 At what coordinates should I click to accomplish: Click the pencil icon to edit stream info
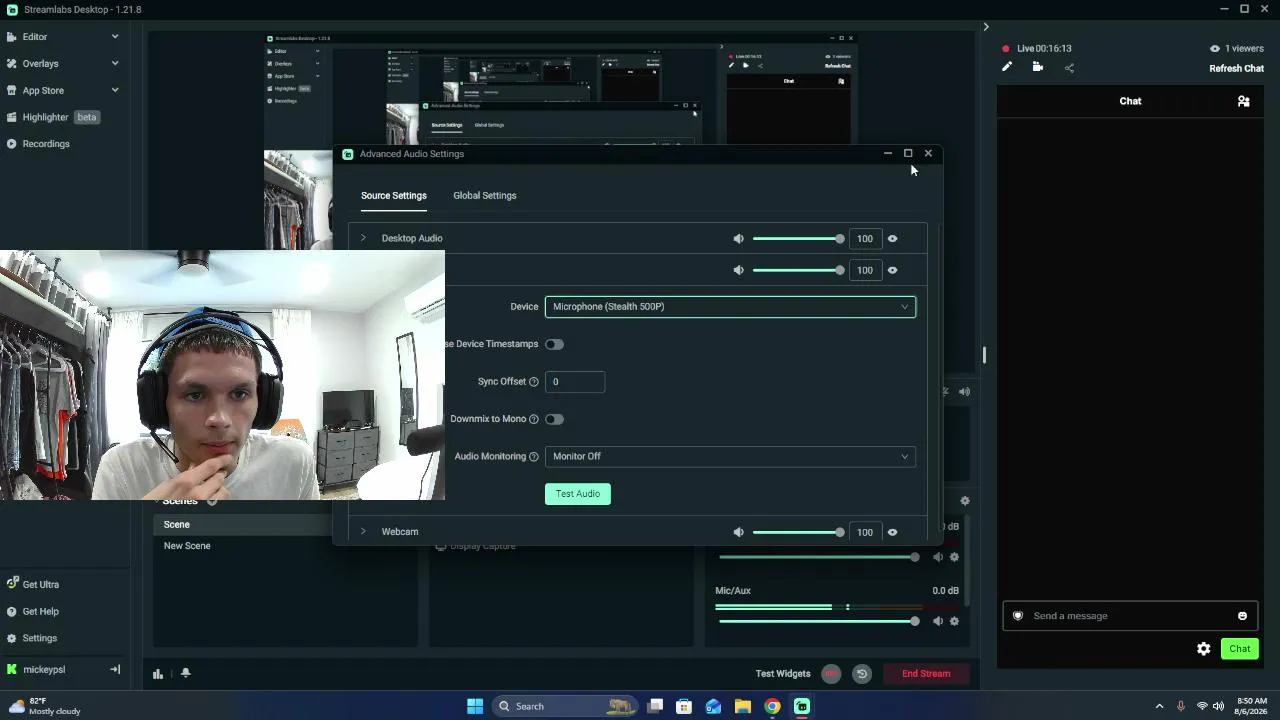pyautogui.click(x=1007, y=67)
